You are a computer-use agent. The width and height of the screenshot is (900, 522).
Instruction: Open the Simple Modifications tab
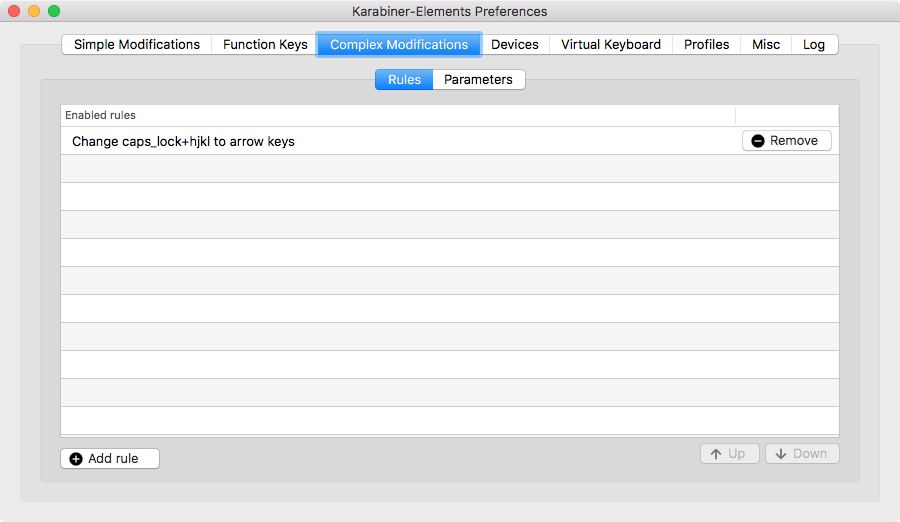point(137,44)
